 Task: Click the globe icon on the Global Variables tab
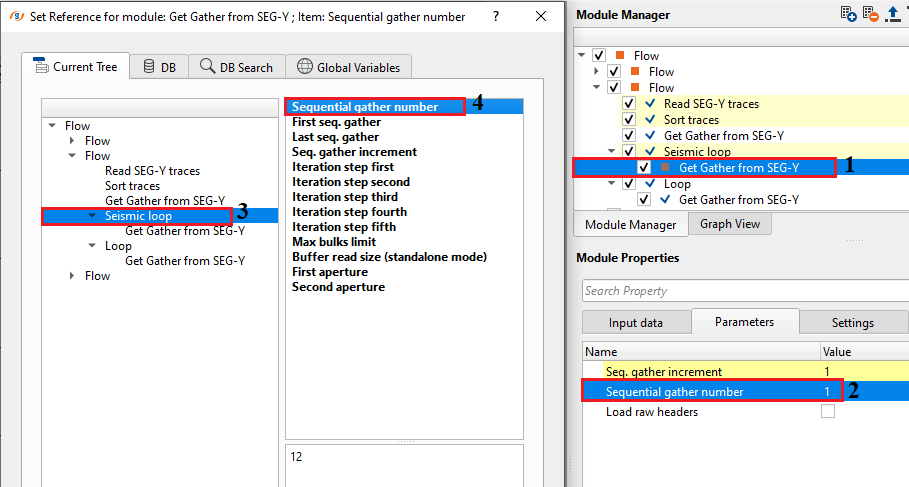point(305,67)
